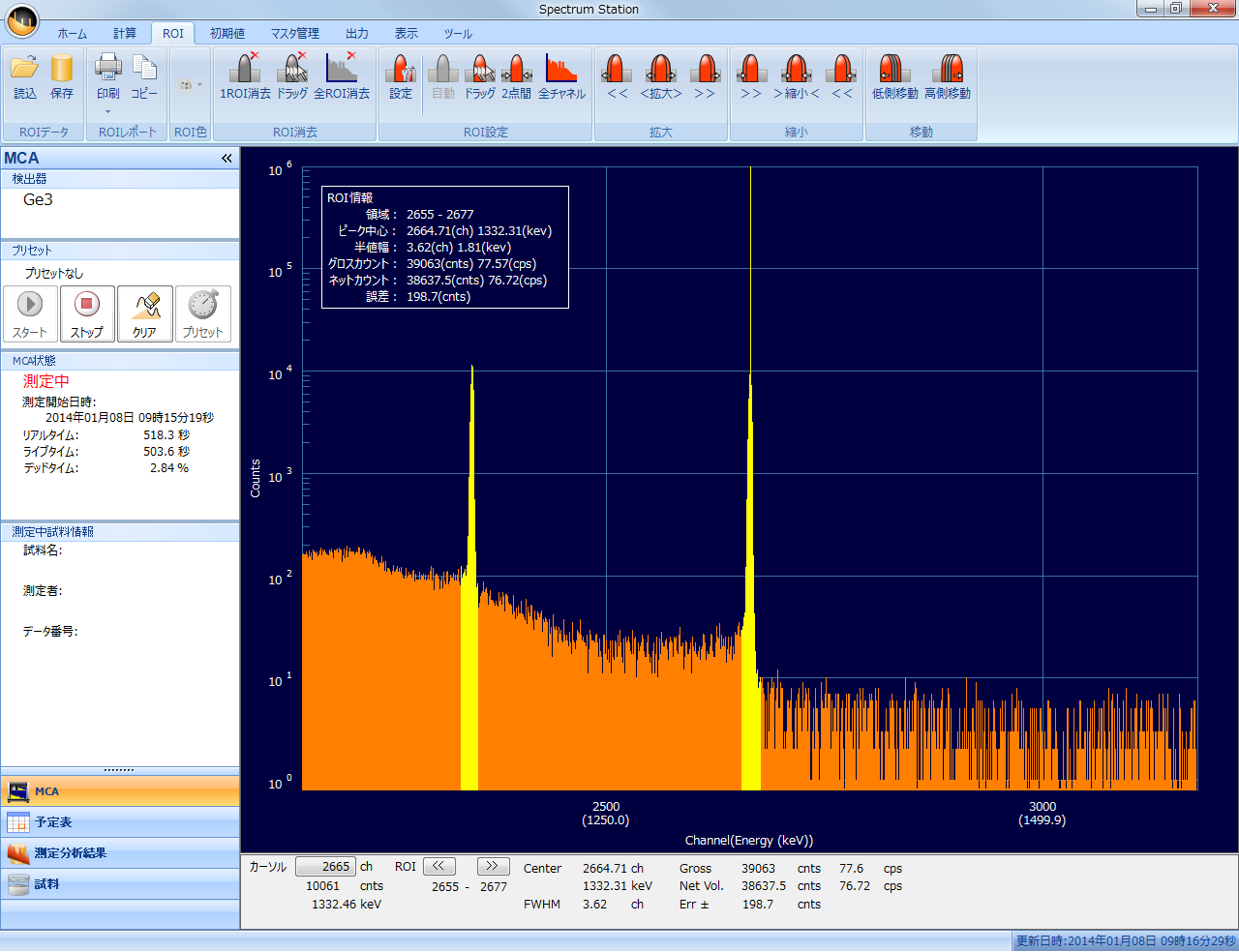The image size is (1239, 952).
Task: Switch to the 初期値 ribbon tab
Action: tap(227, 34)
